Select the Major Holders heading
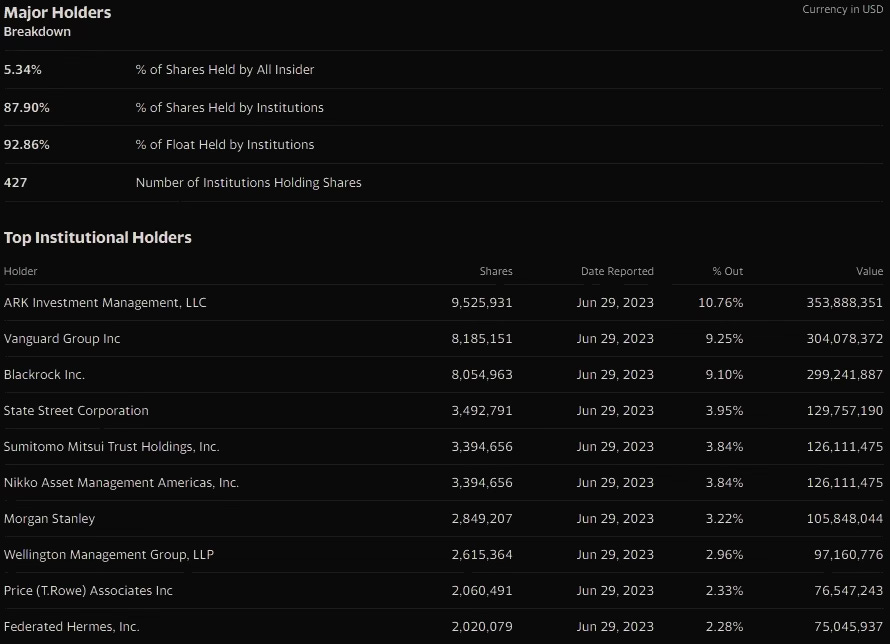Screen dimensions: 890x644 [x=57, y=12]
